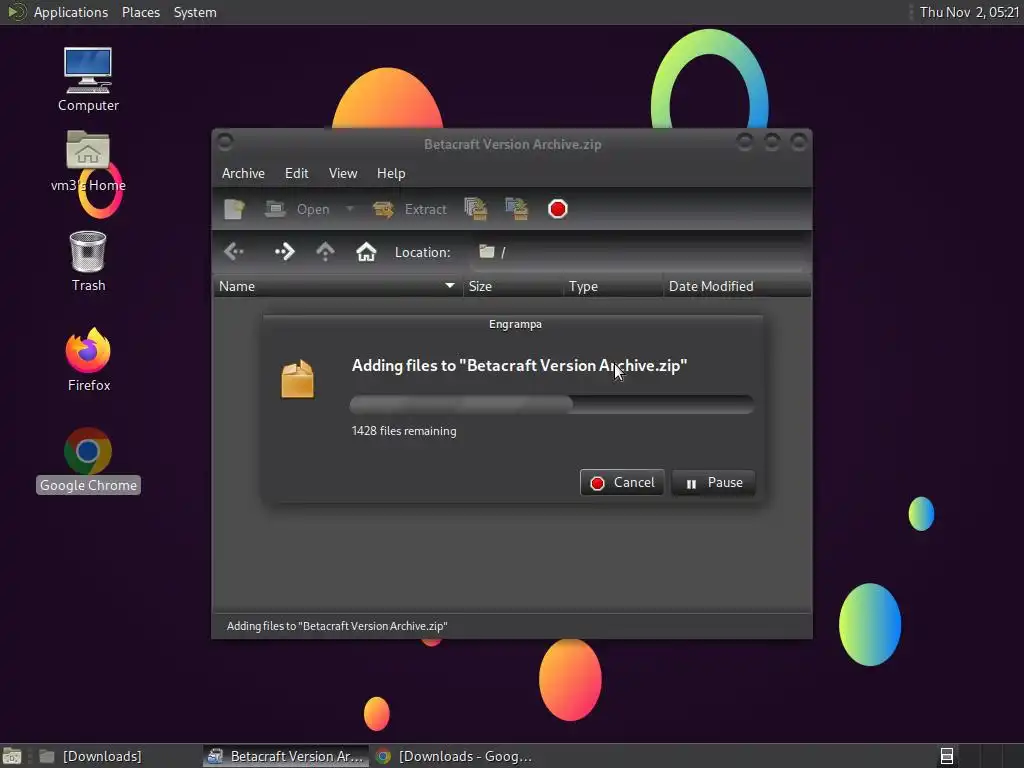Open the Places menu
This screenshot has height=768, width=1024.
(140, 12)
